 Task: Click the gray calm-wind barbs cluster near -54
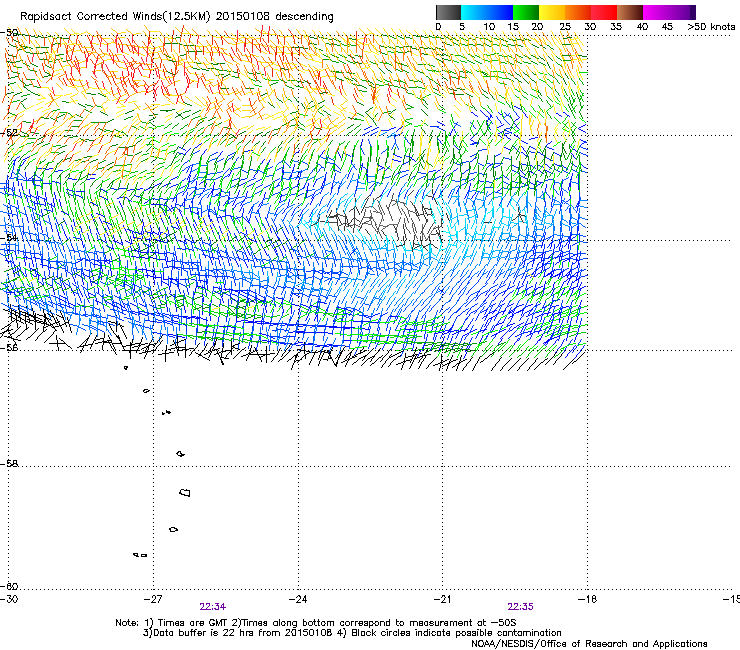pos(385,222)
